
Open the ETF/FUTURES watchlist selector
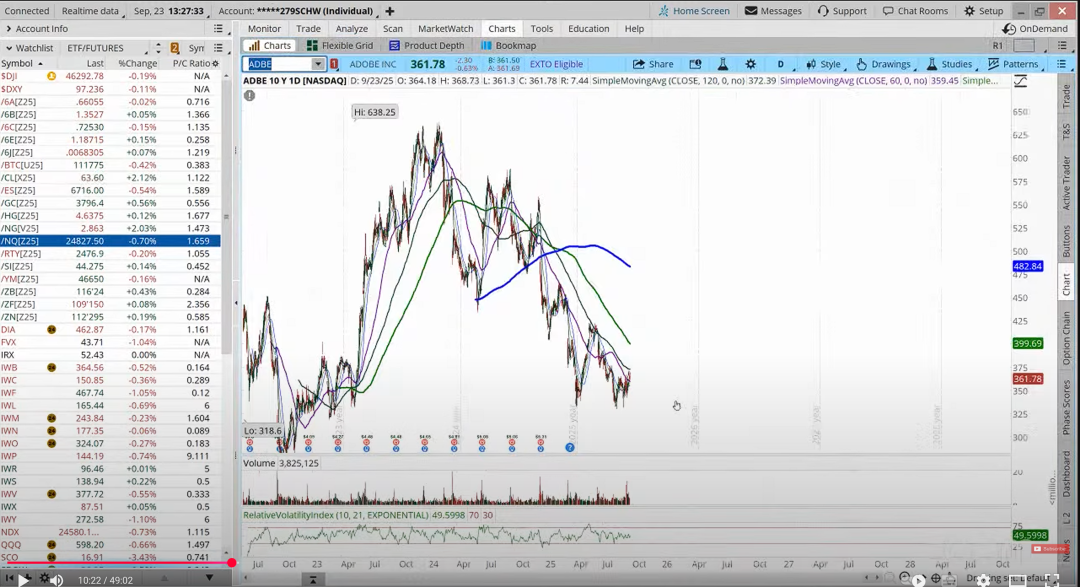click(106, 48)
